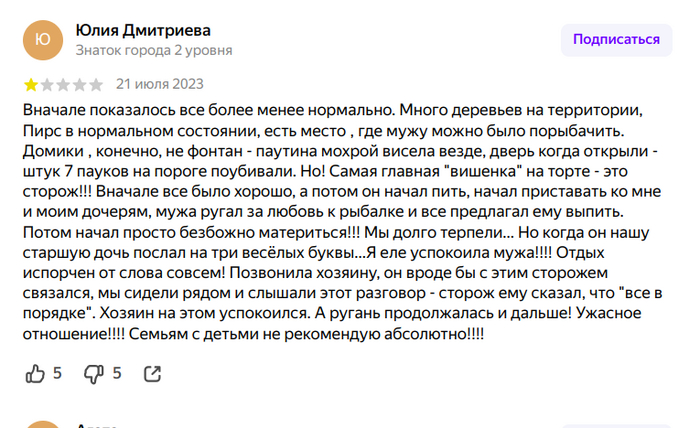Click the dislike count next to thumbs-down
This screenshot has width=700, height=428.
(117, 373)
